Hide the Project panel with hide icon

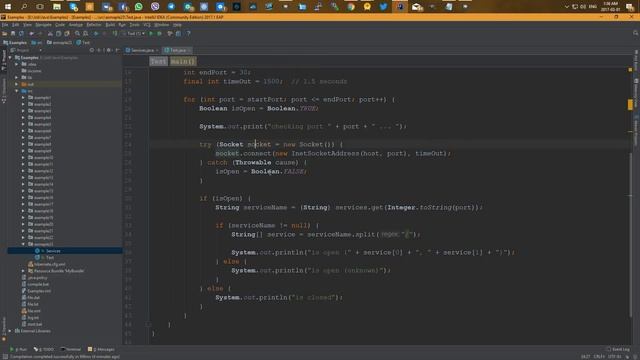tap(117, 50)
